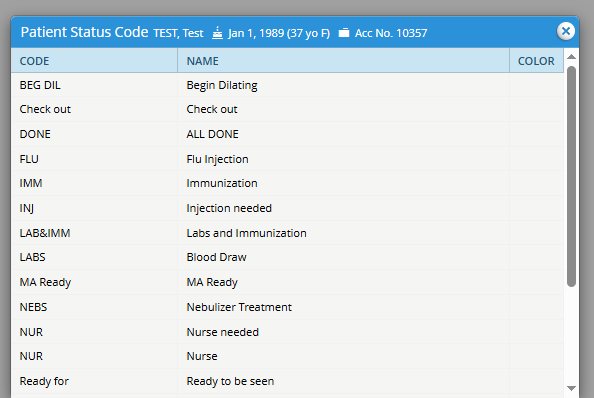Click the date of birth Jan 1, 1989
This screenshot has width=594, height=398.
pos(256,33)
